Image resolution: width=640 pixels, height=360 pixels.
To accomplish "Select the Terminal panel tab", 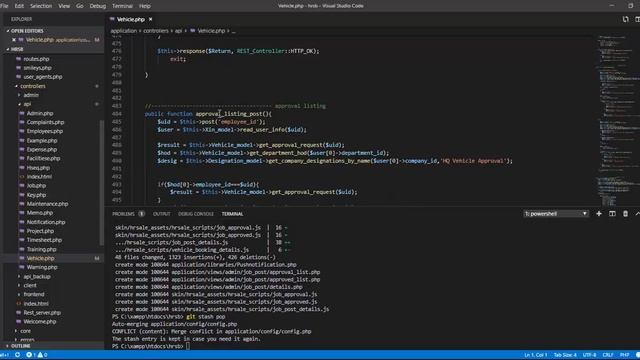I will pyautogui.click(x=232, y=214).
